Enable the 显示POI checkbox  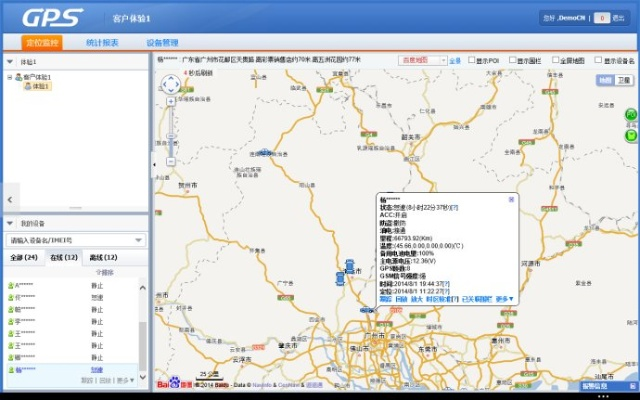click(x=471, y=61)
